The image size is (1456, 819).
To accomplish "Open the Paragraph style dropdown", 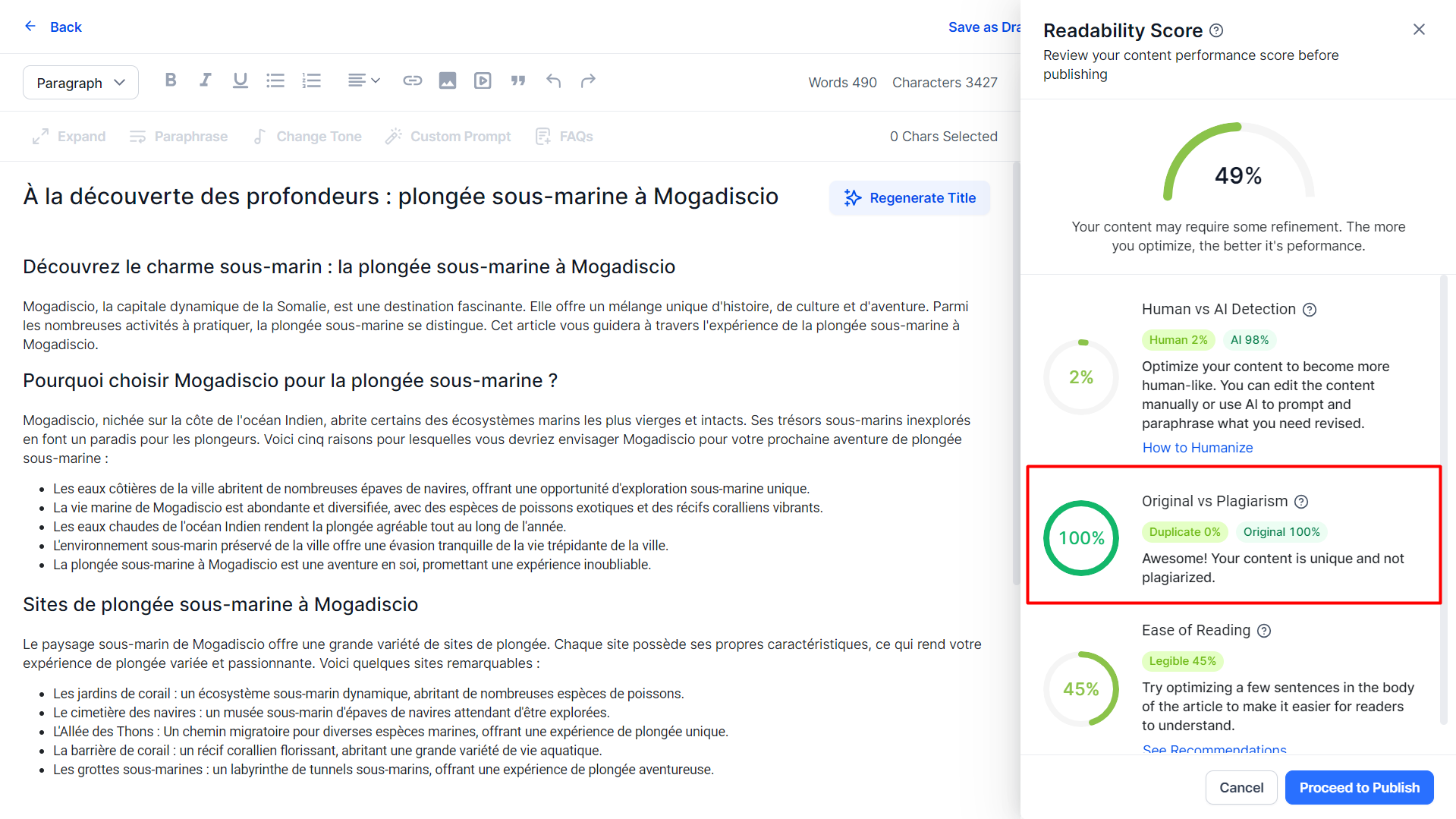I will click(80, 83).
